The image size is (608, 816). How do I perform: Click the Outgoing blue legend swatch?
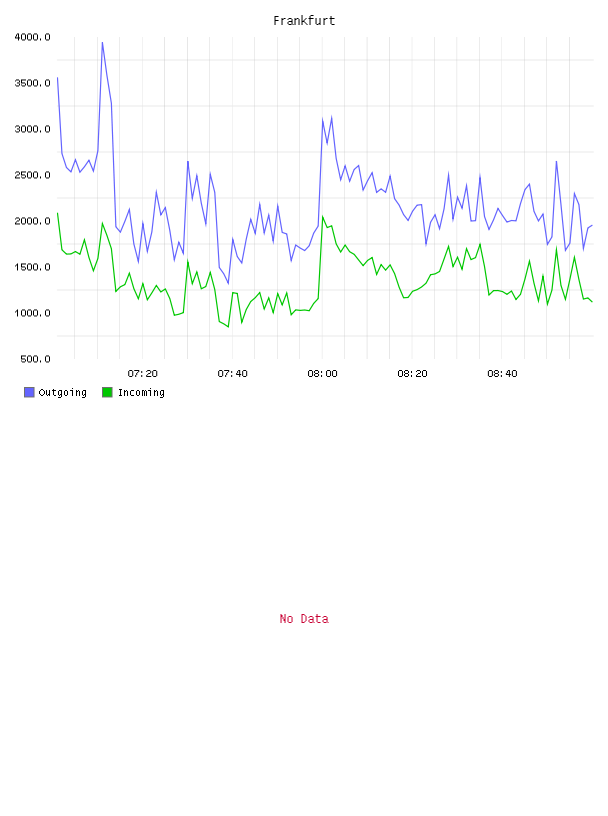pos(29,392)
